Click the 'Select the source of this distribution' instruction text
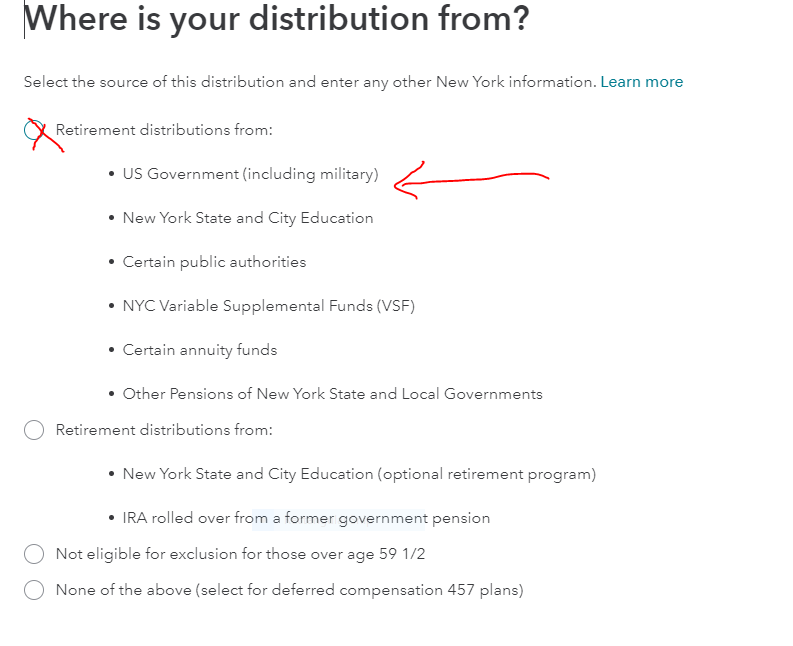 pos(310,82)
